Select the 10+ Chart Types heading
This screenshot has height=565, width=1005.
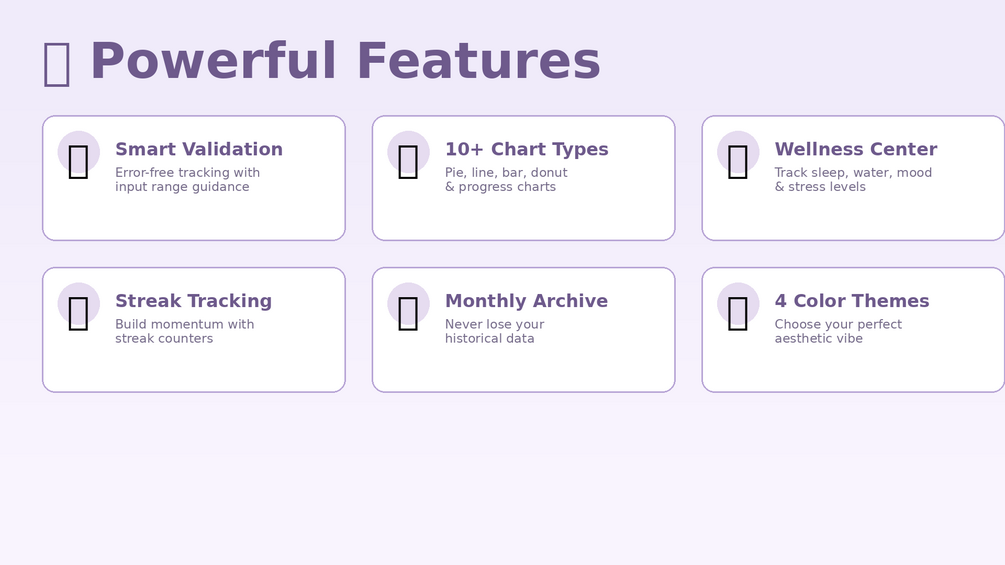click(x=526, y=150)
